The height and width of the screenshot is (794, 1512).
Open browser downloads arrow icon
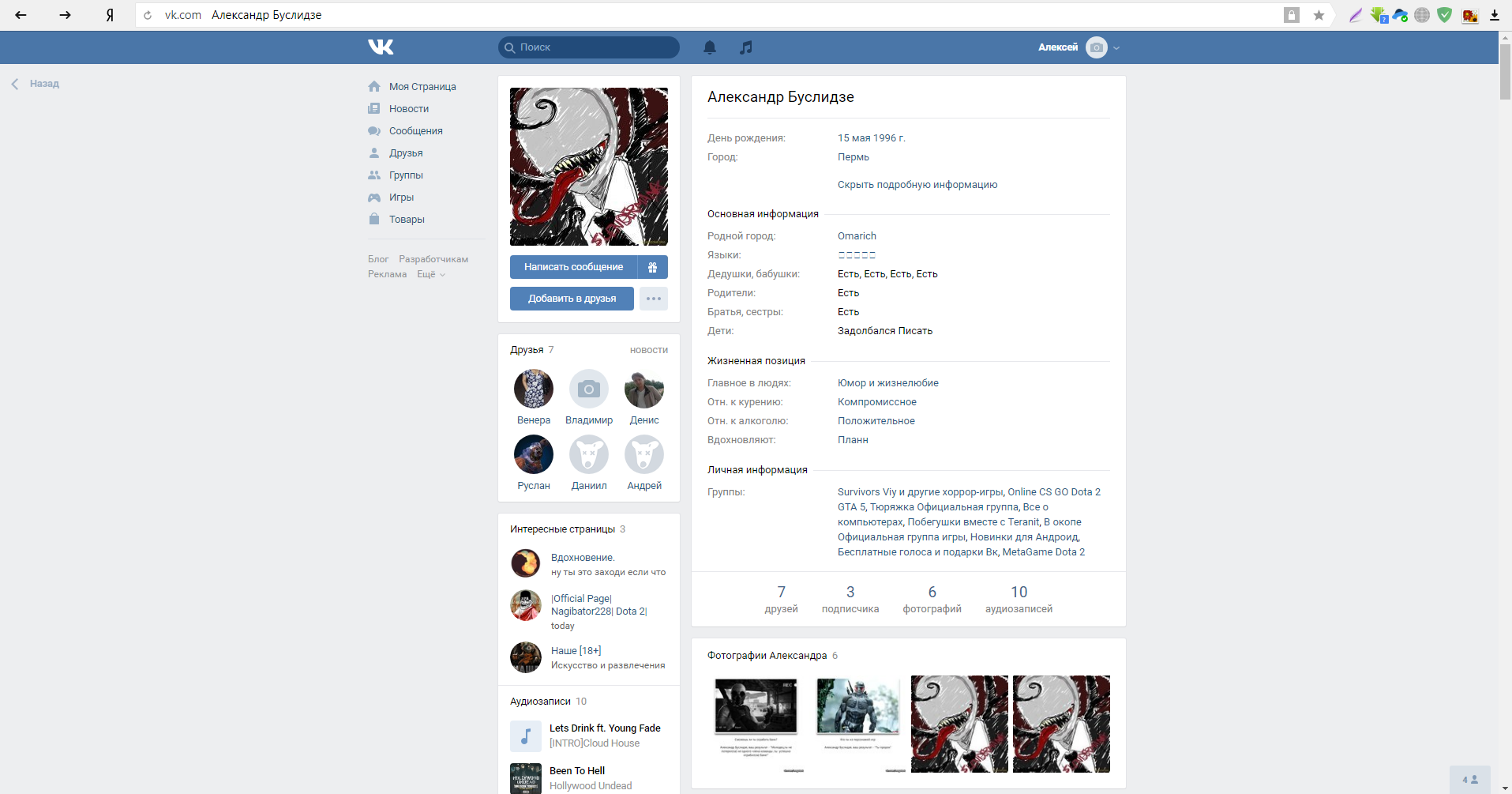tap(1495, 15)
